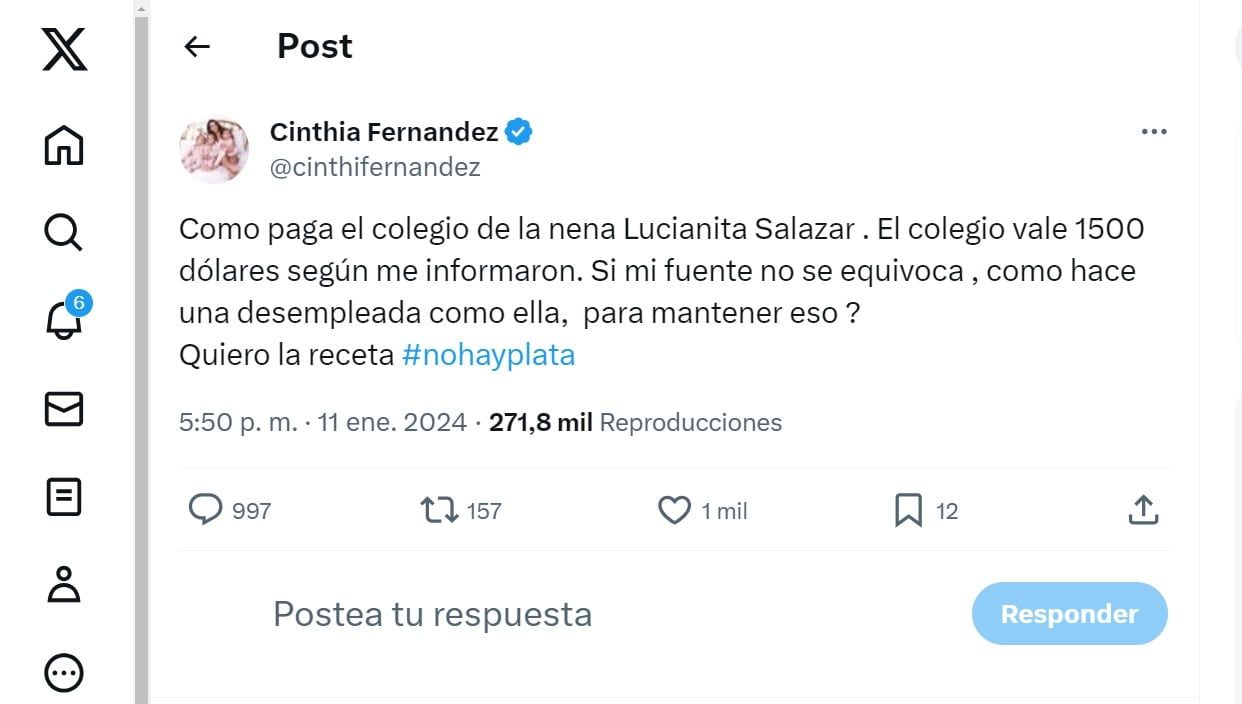Bookmark this post
This screenshot has width=1242, height=704.
(x=907, y=510)
